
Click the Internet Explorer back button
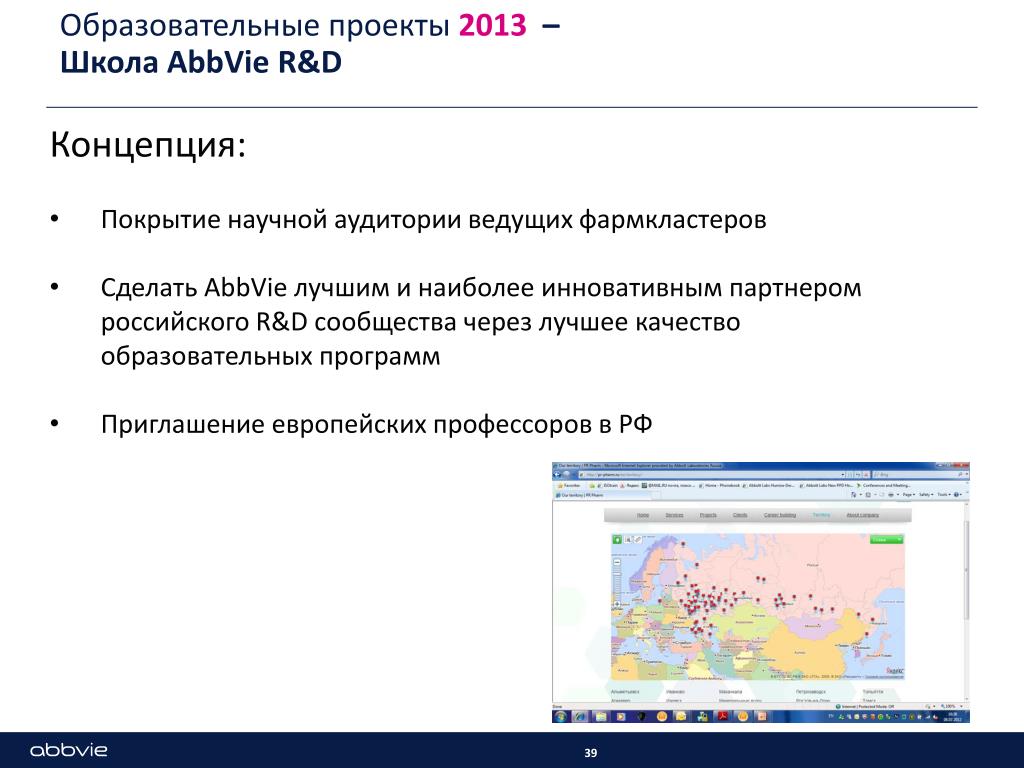tap(556, 474)
